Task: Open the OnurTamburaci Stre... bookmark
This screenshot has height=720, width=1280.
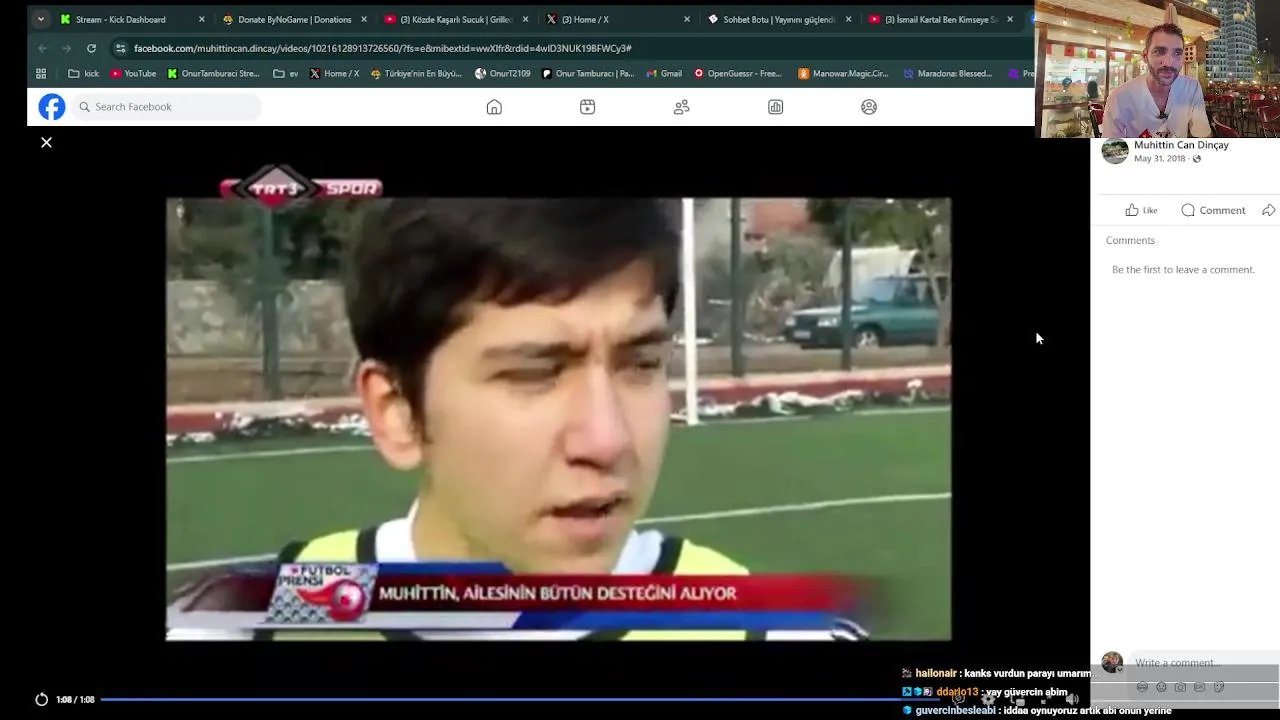Action: 213,73
